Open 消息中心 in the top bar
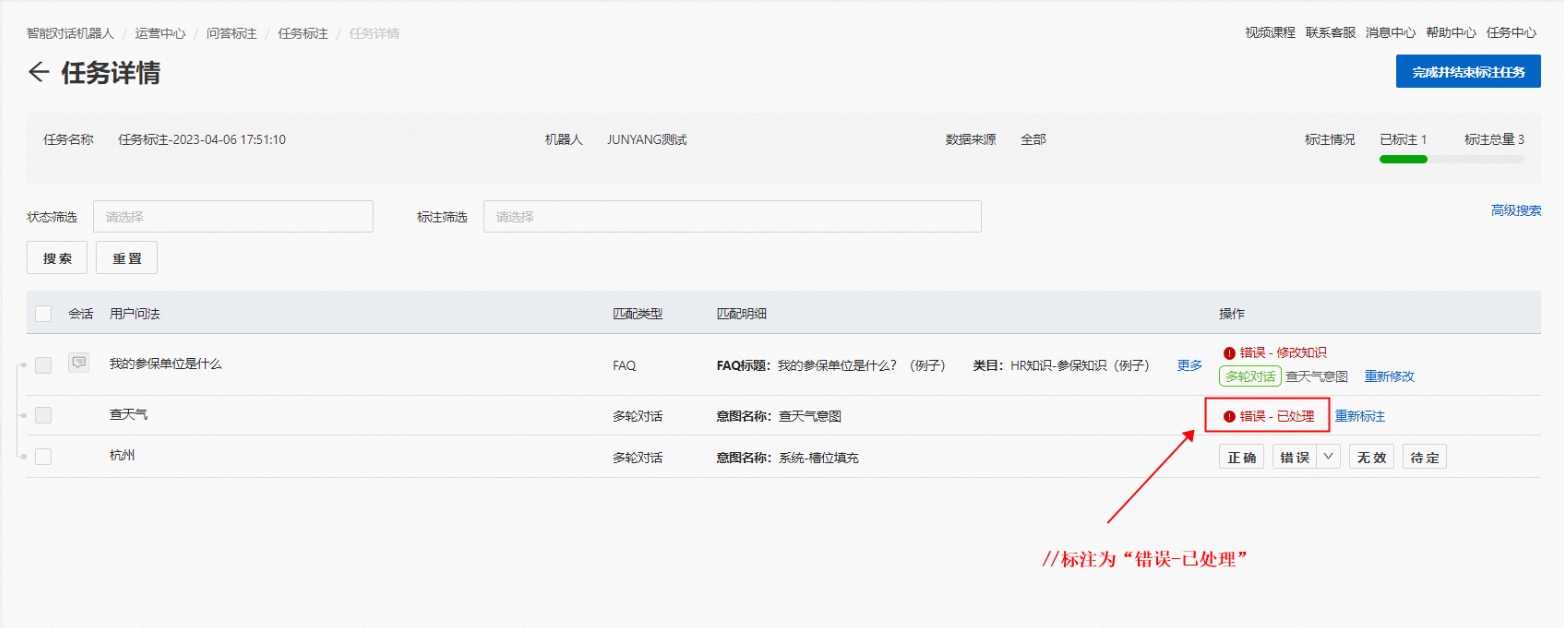The height and width of the screenshot is (628, 1564). pyautogui.click(x=1391, y=33)
